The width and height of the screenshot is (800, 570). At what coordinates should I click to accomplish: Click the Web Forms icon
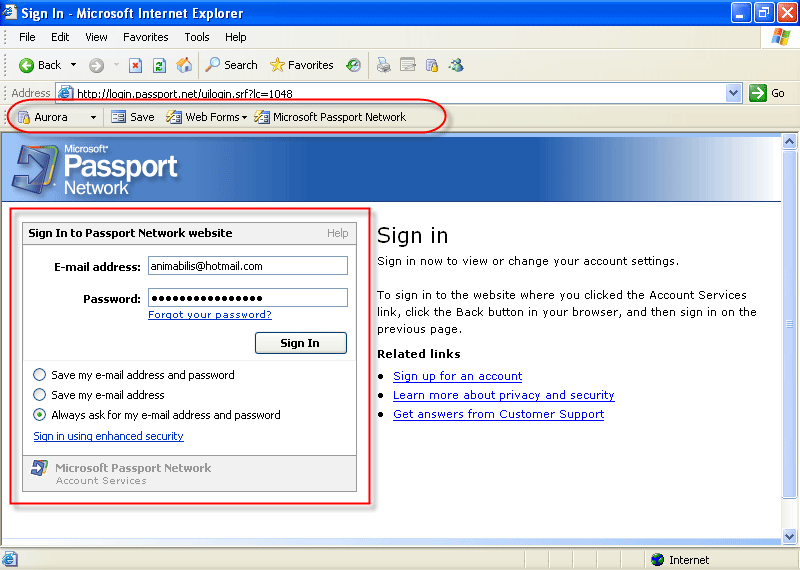(173, 117)
